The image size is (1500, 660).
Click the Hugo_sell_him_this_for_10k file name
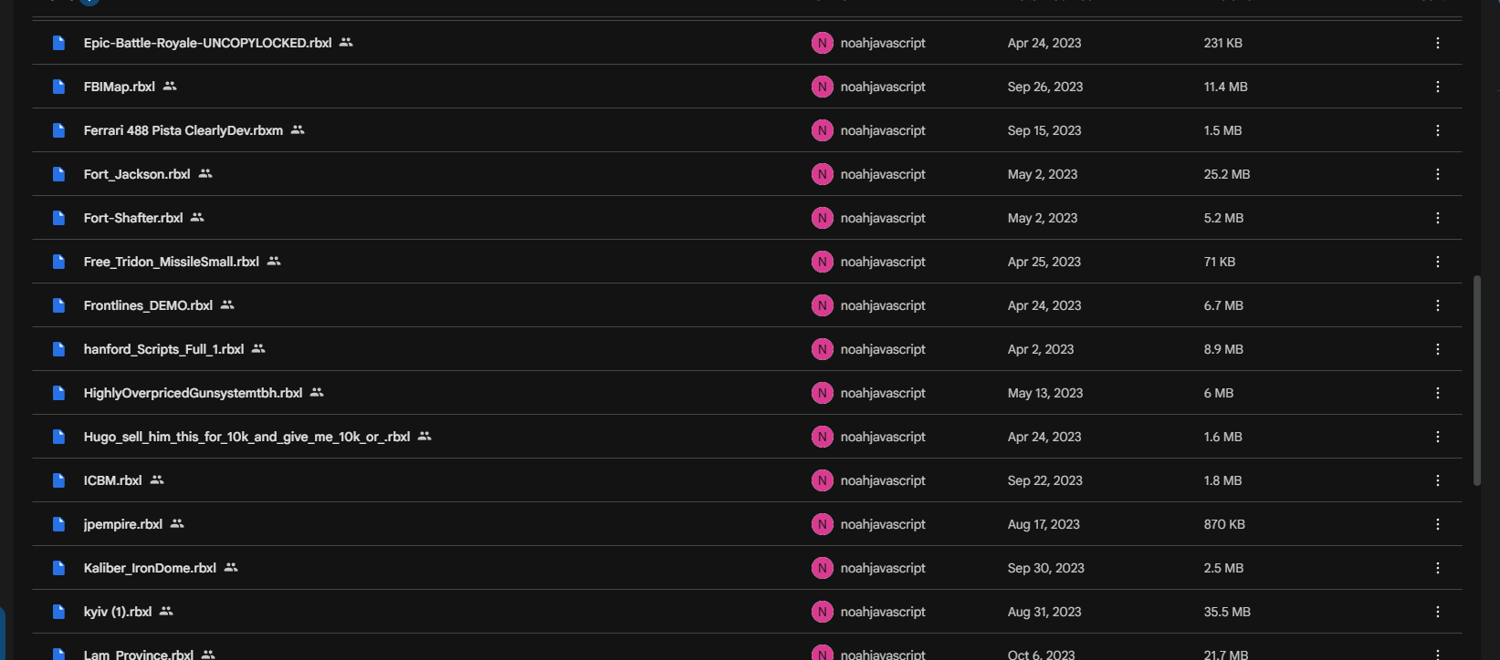point(247,437)
